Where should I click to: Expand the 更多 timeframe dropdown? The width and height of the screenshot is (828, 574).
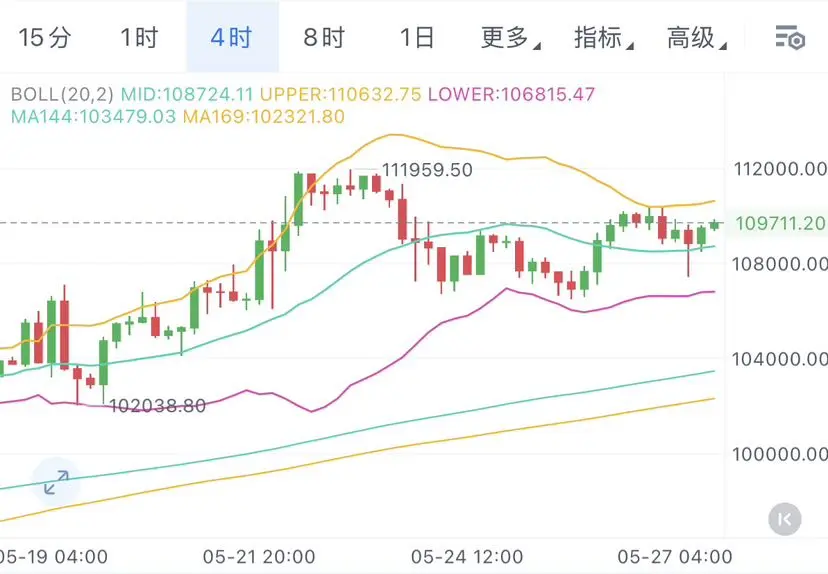[510, 37]
